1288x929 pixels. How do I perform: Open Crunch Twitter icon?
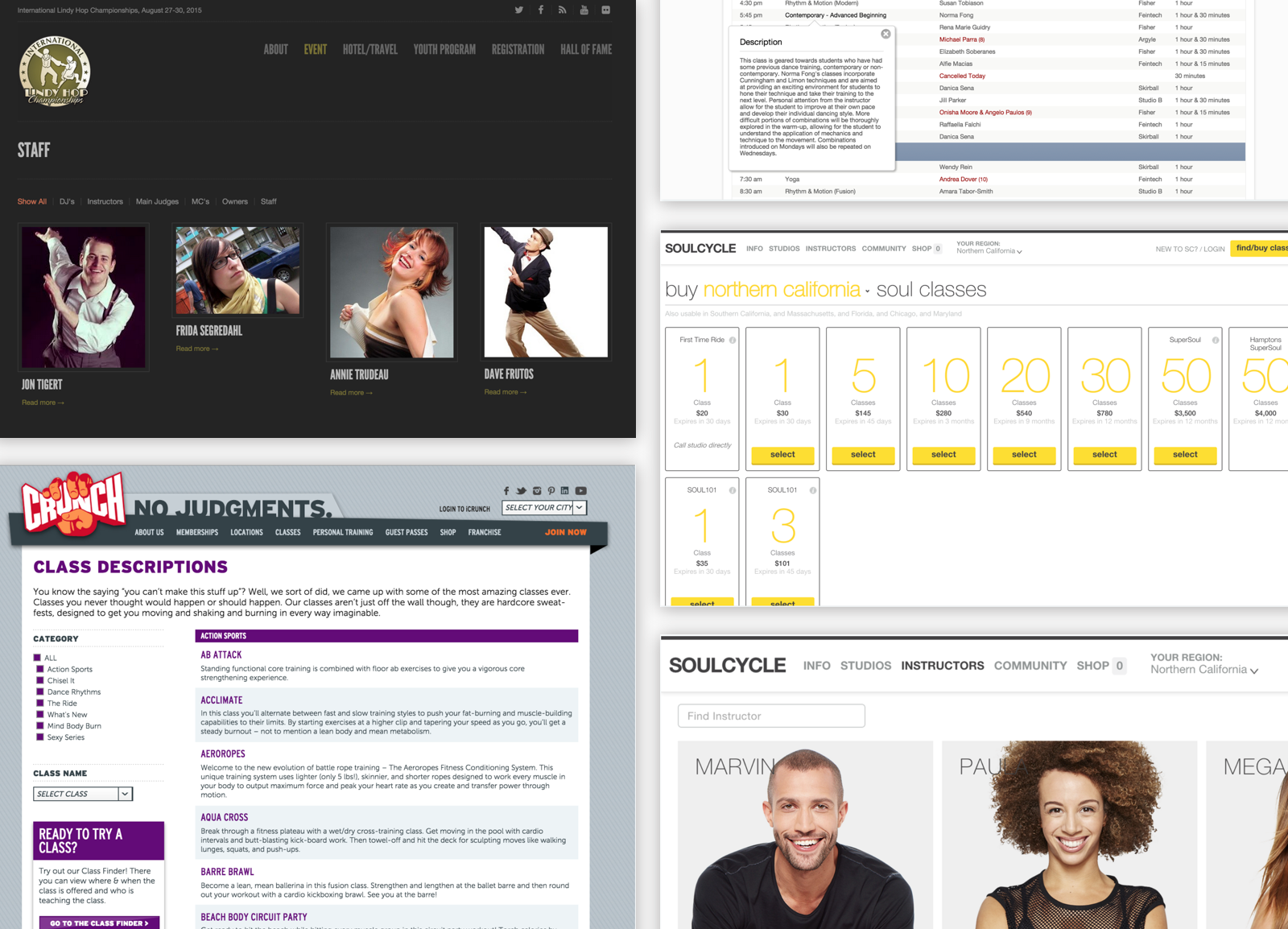(521, 490)
